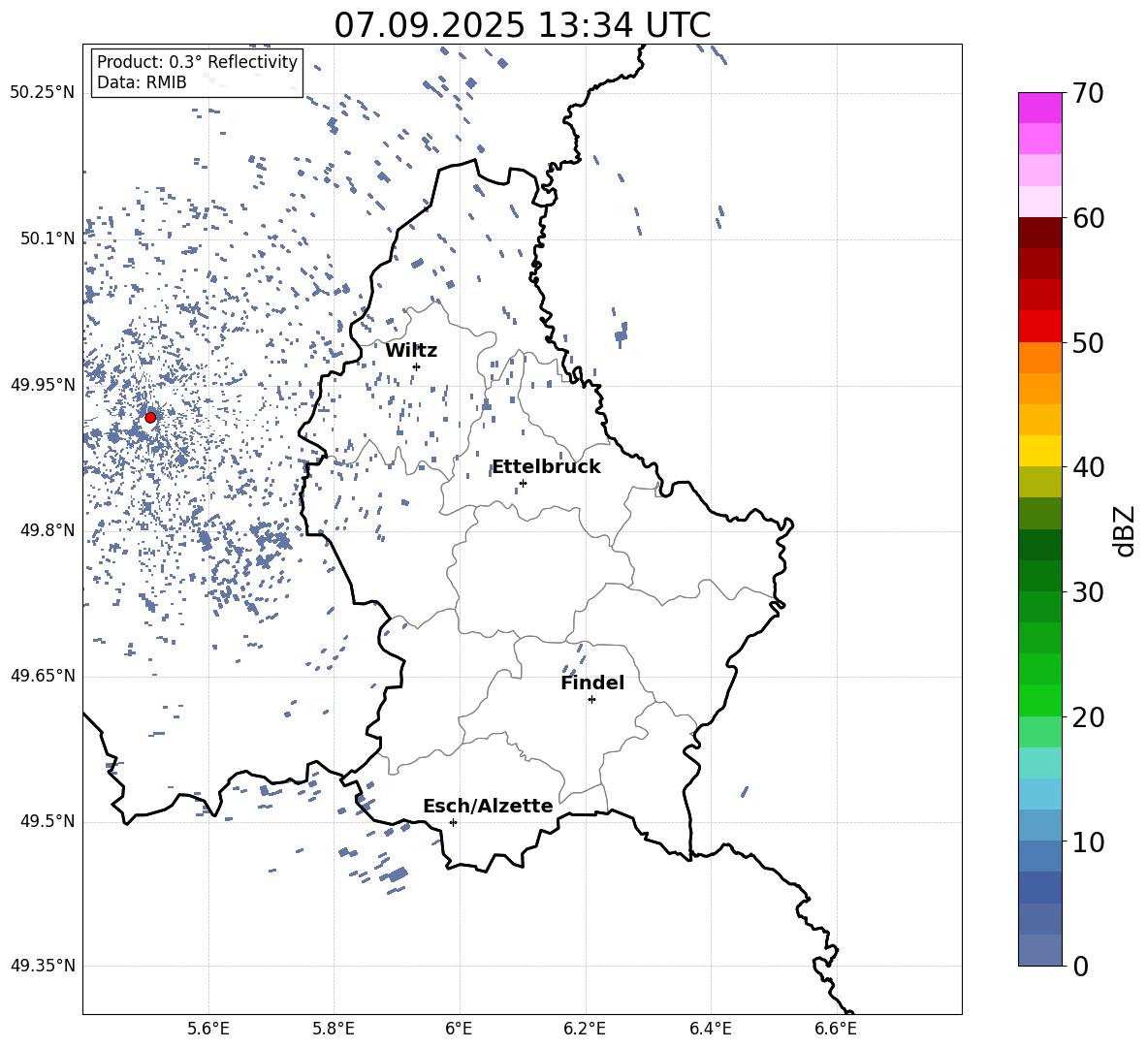Click the 6.6°E longitude label
The image size is (1148, 1048).
click(836, 1029)
